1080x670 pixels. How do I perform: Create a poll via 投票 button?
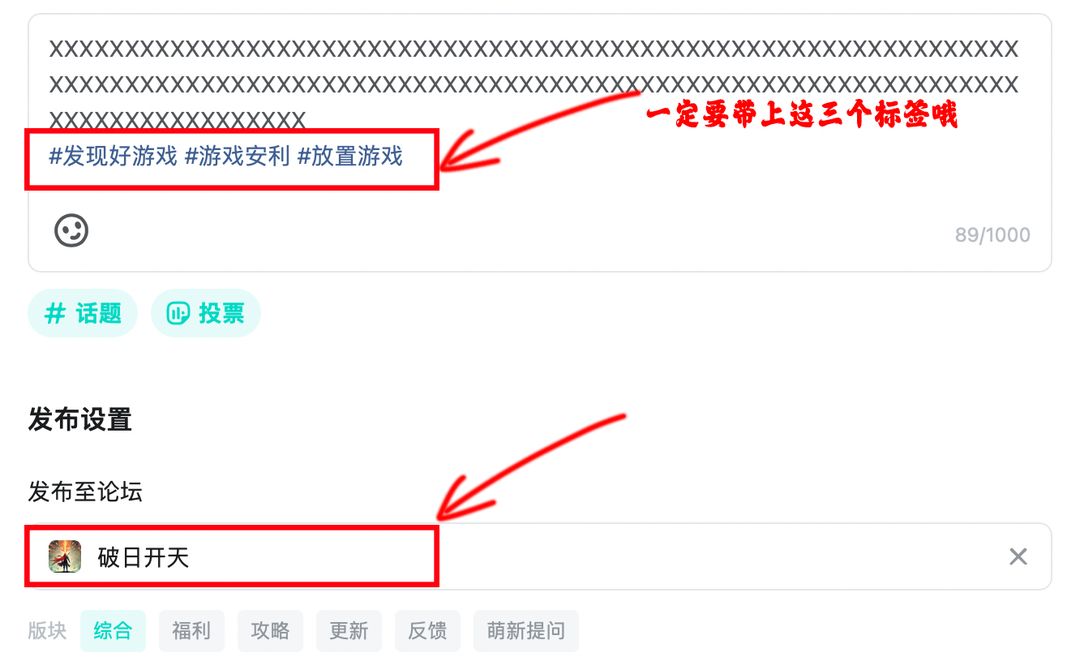tap(206, 313)
